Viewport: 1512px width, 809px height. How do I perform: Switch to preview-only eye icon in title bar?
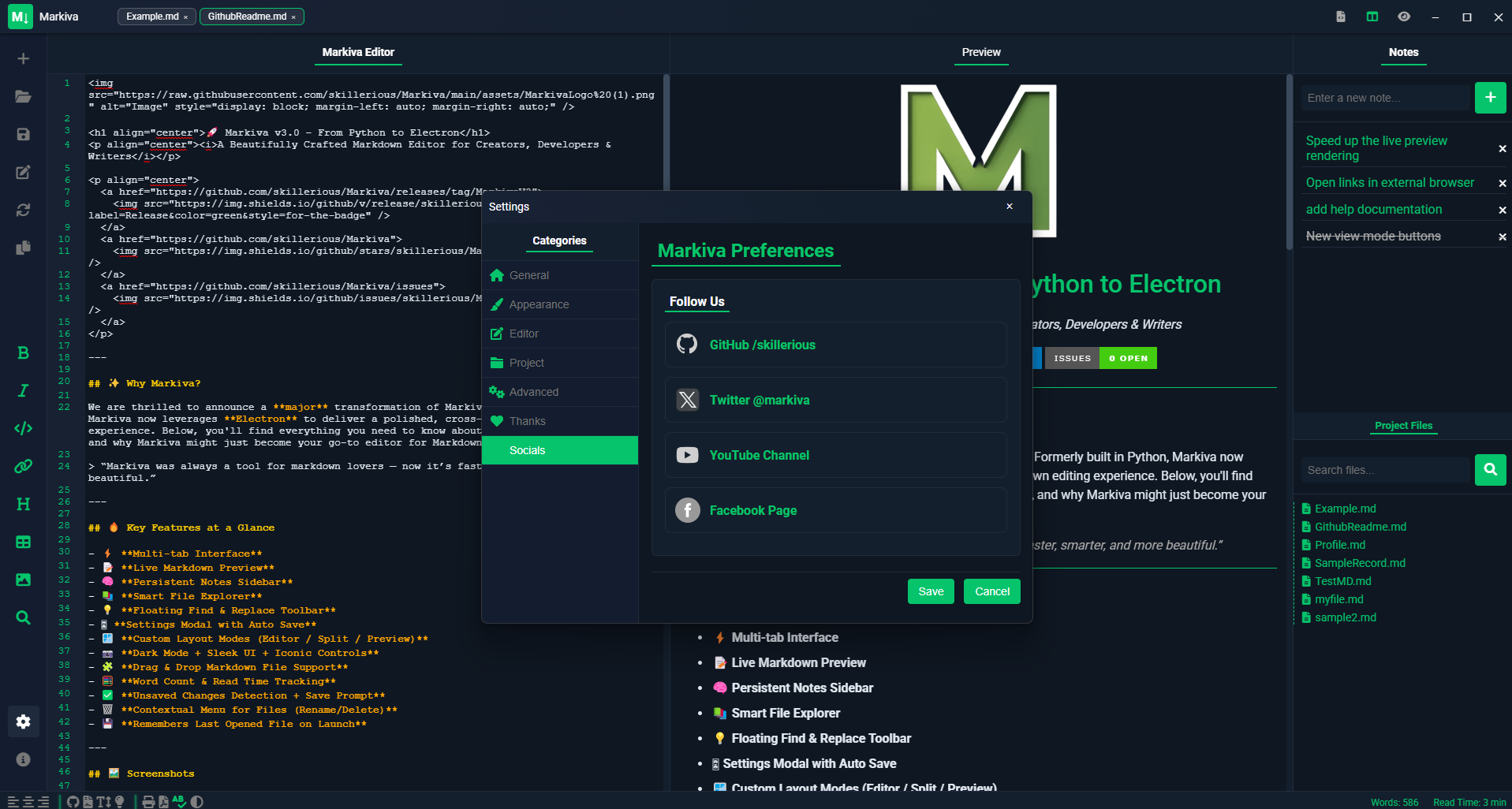1404,17
